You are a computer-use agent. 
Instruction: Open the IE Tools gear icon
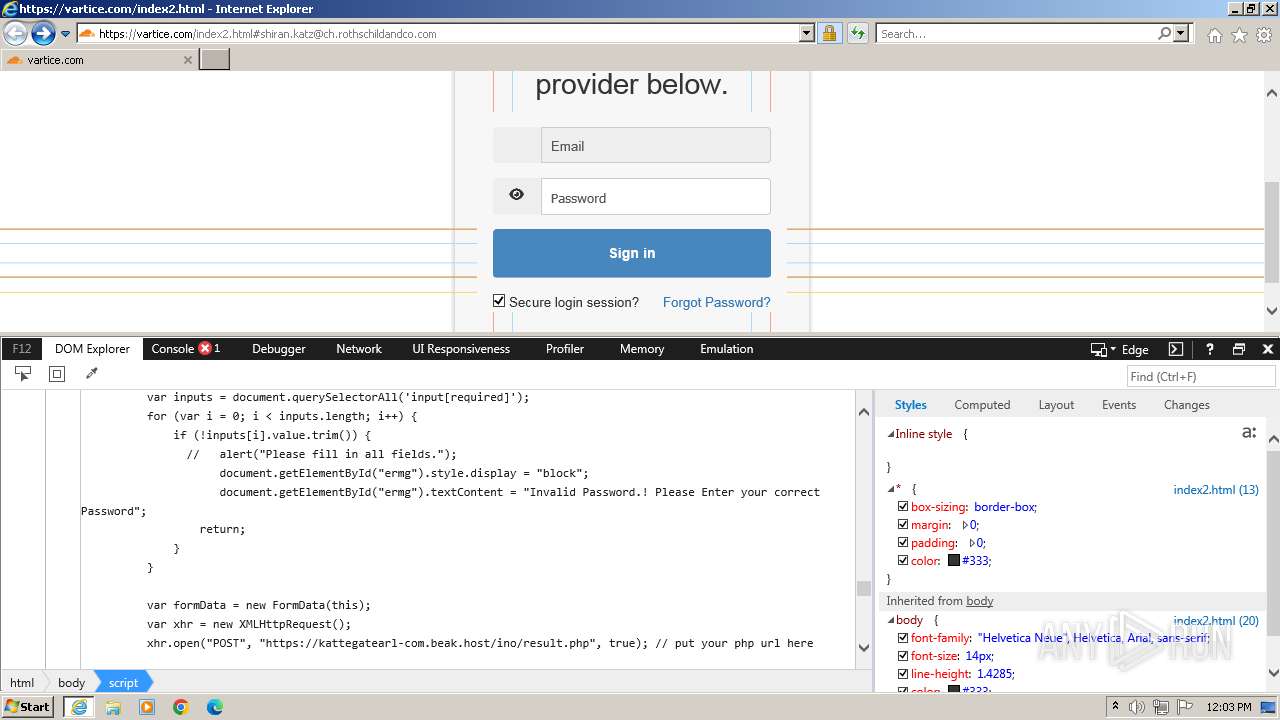1264,35
